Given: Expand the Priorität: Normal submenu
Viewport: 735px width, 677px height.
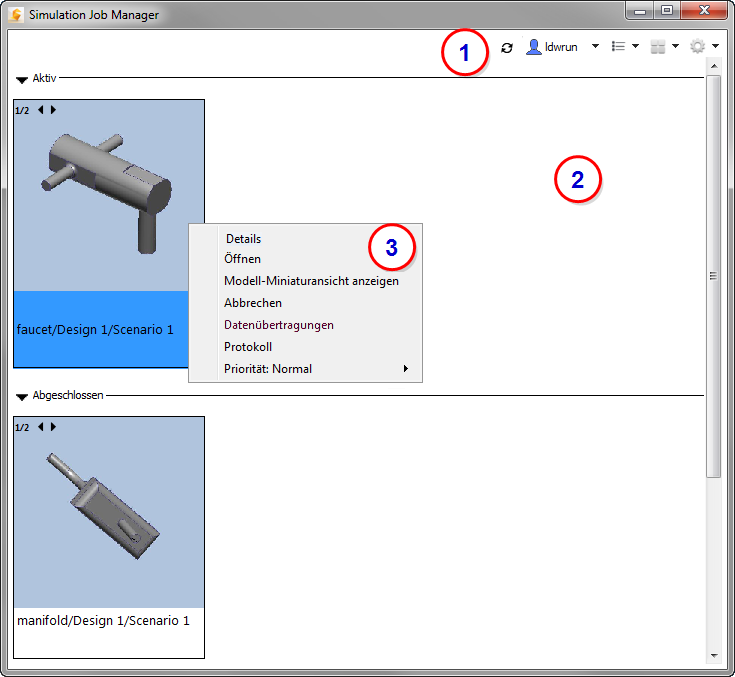Looking at the screenshot, I should [305, 369].
